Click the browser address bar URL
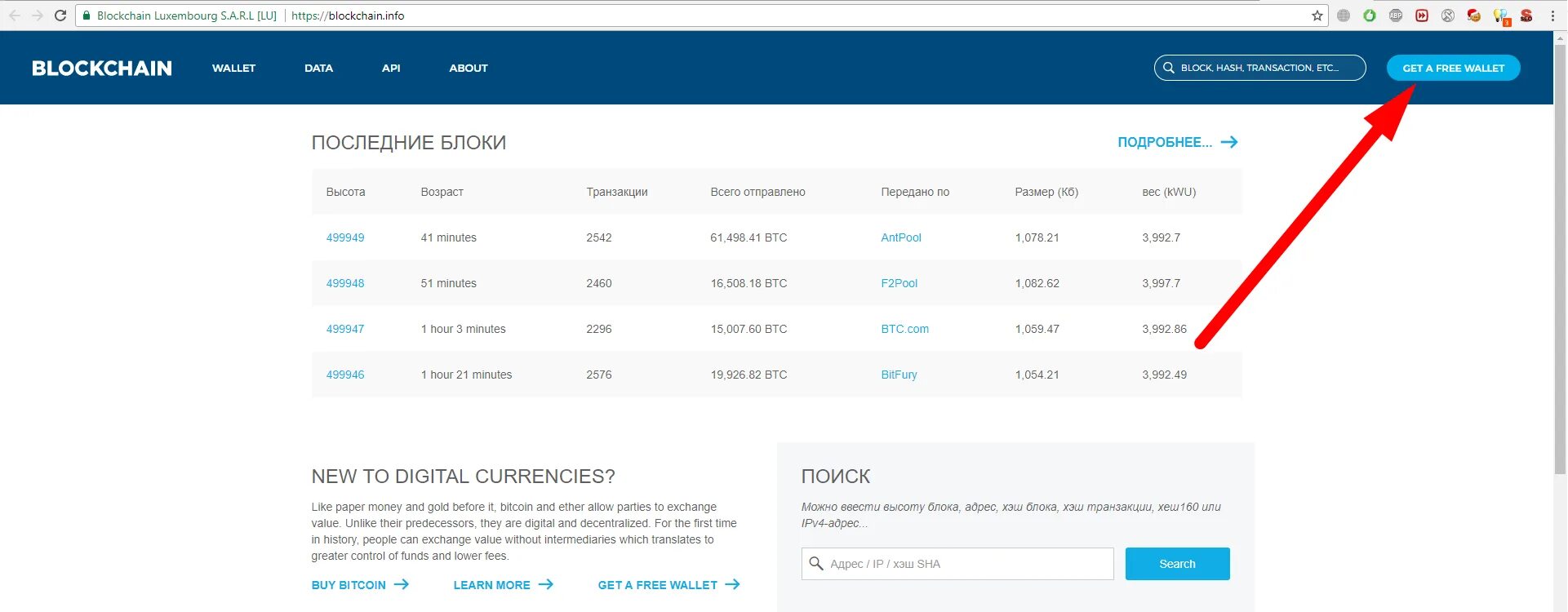 tap(348, 16)
